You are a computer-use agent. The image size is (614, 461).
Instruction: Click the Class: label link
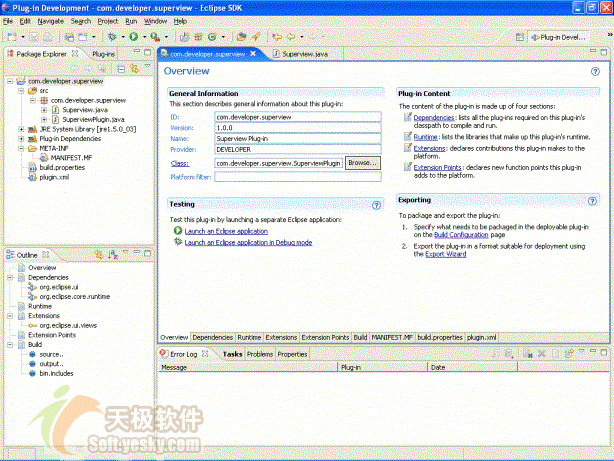coord(180,163)
